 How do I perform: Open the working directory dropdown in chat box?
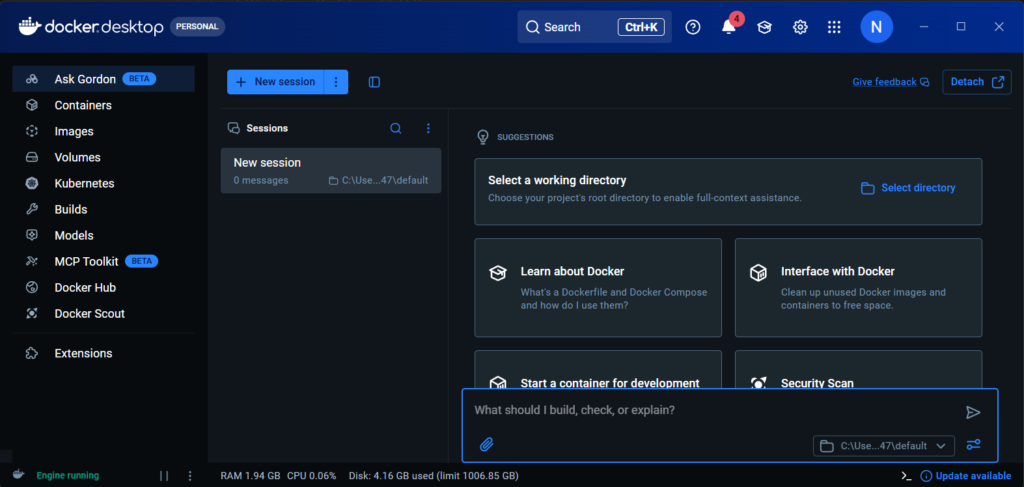click(x=885, y=446)
